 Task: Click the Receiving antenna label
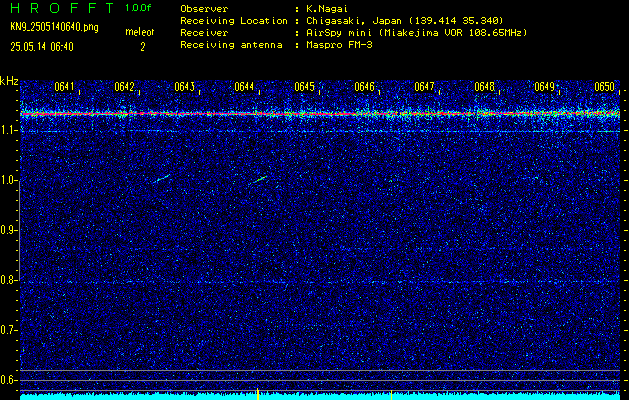(x=231, y=45)
